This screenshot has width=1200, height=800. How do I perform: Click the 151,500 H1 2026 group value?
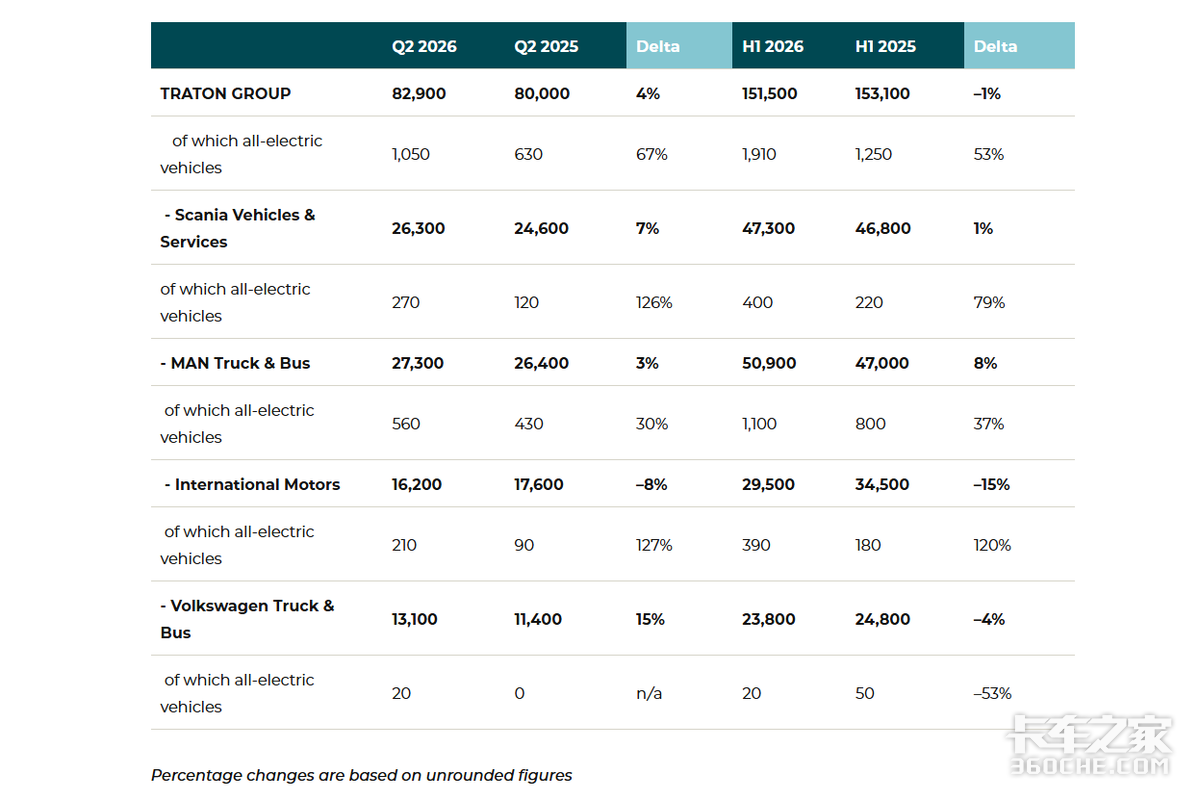tap(769, 93)
